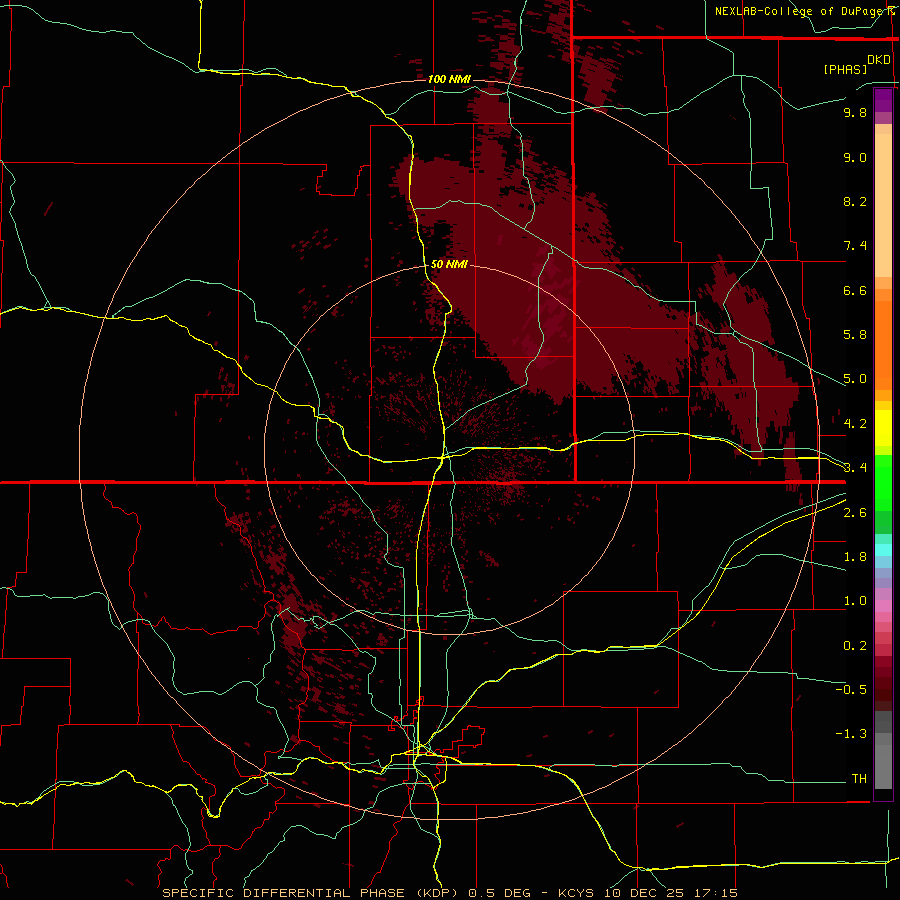Viewport: 900px width, 900px height.
Task: Click the KCYS radar site identifier
Action: [577, 893]
